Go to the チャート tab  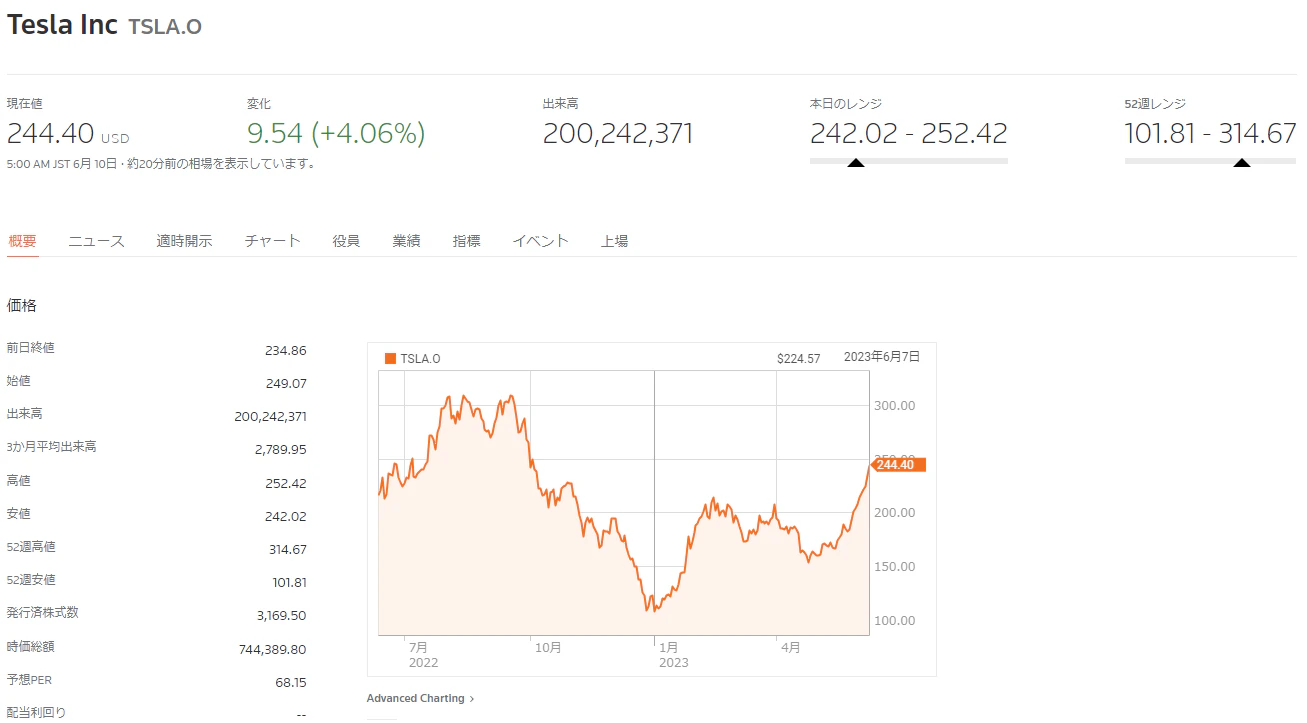click(x=272, y=241)
